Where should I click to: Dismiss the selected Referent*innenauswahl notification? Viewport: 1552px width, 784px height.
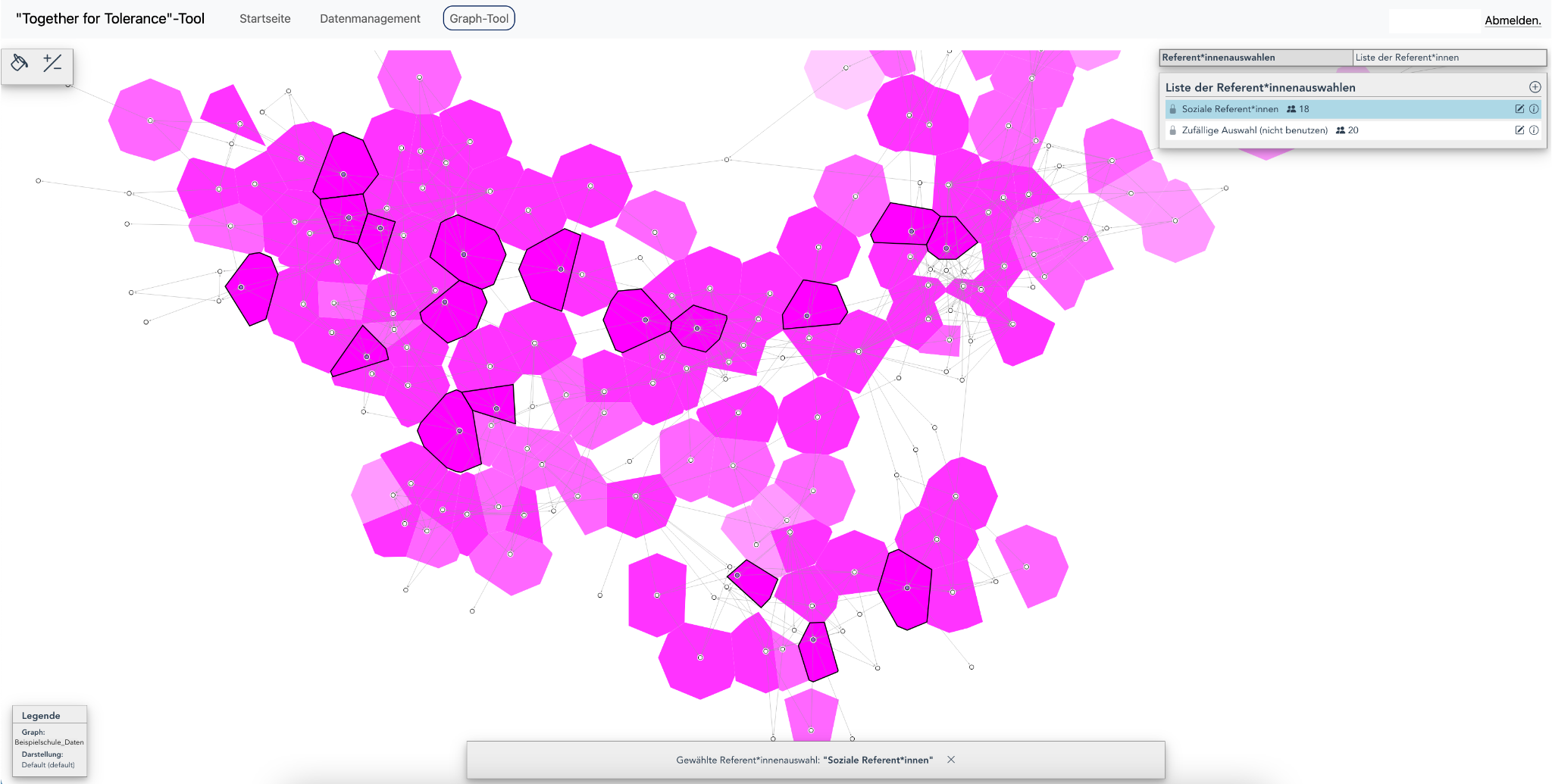coord(951,760)
